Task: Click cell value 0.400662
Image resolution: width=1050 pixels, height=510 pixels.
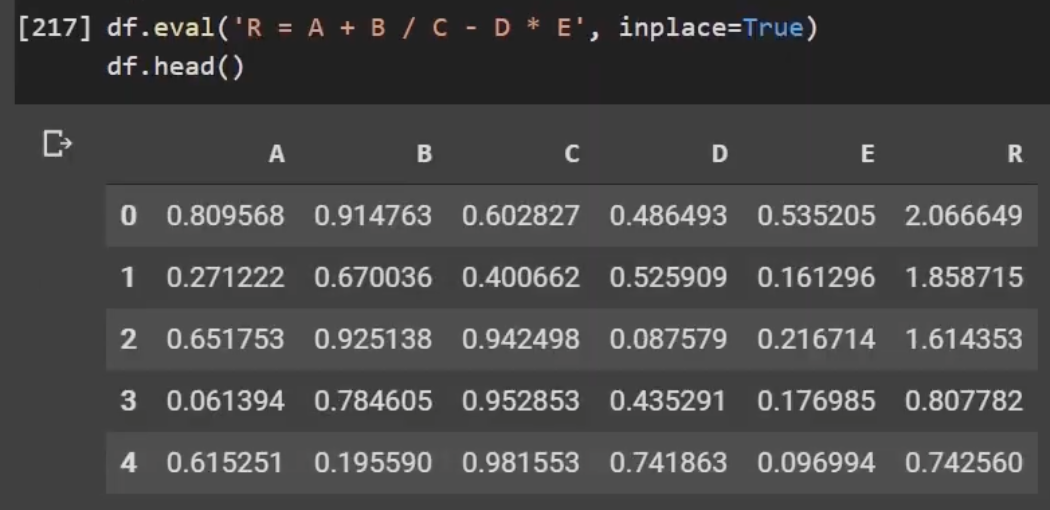Action: tap(521, 277)
